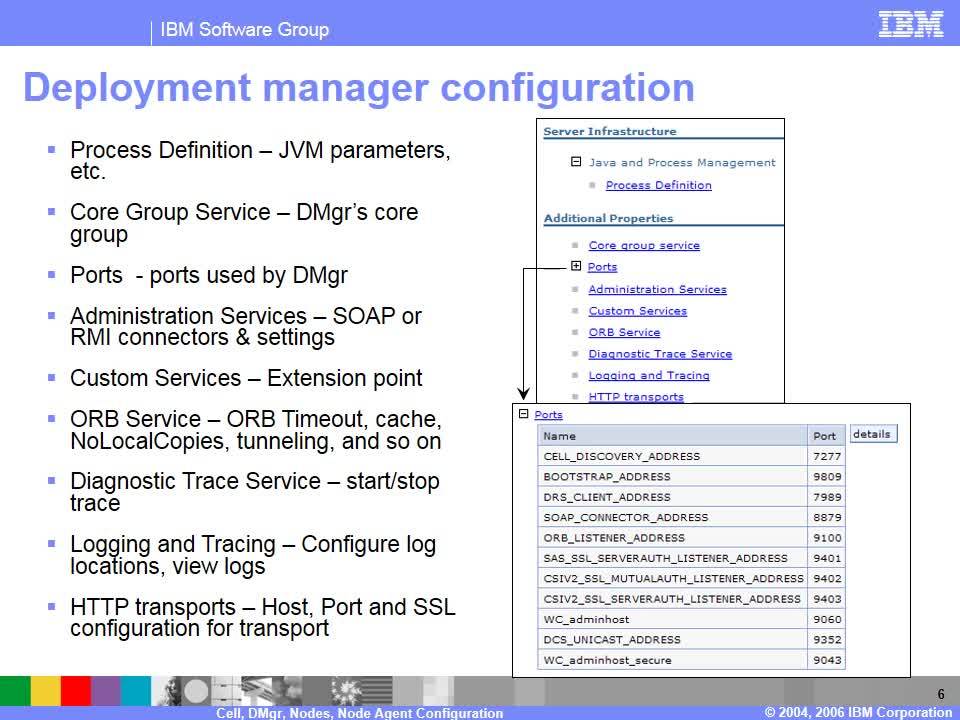
Task: Select SOAP_CONNECTOR_ADDRESS row name
Action: coord(625,517)
